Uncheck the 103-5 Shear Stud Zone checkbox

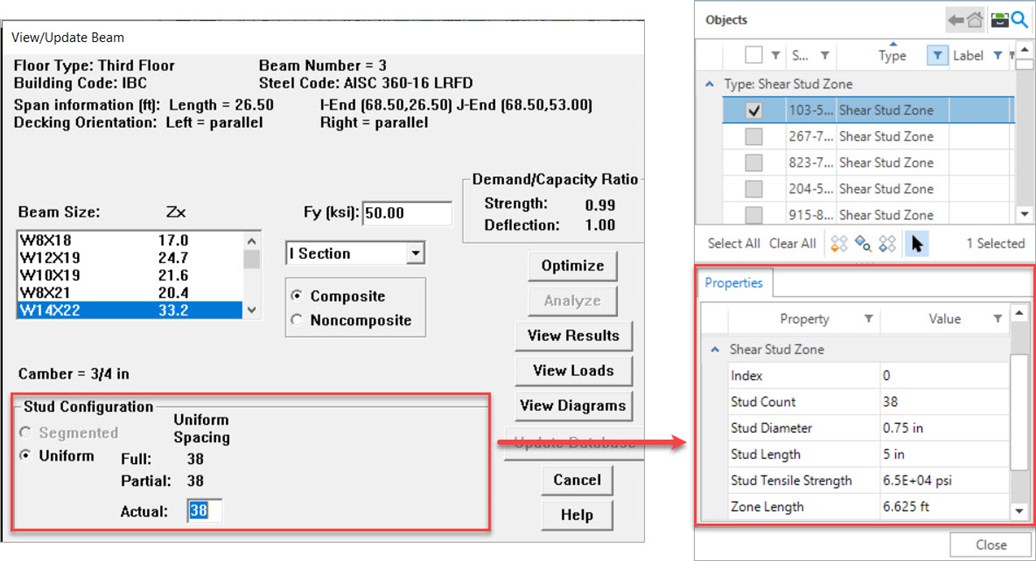click(x=754, y=111)
